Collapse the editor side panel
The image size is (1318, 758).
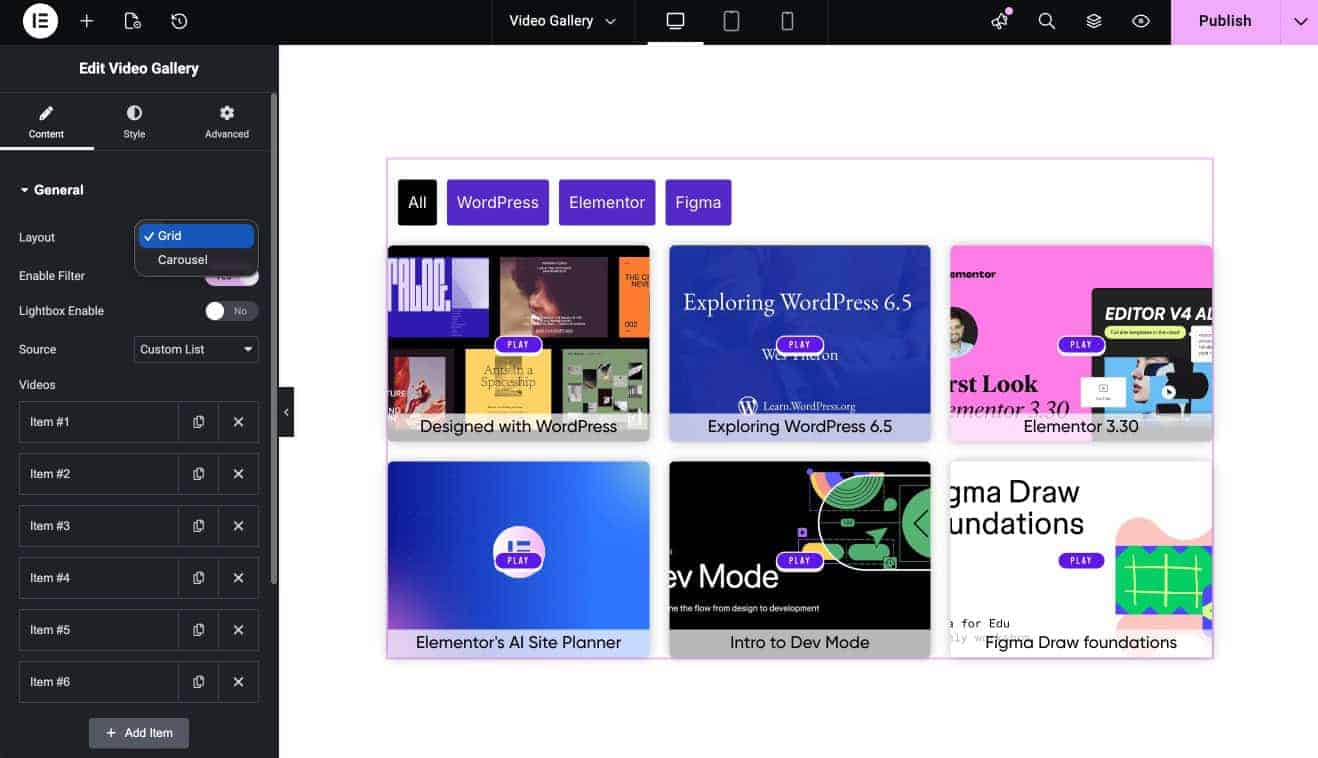(x=286, y=412)
